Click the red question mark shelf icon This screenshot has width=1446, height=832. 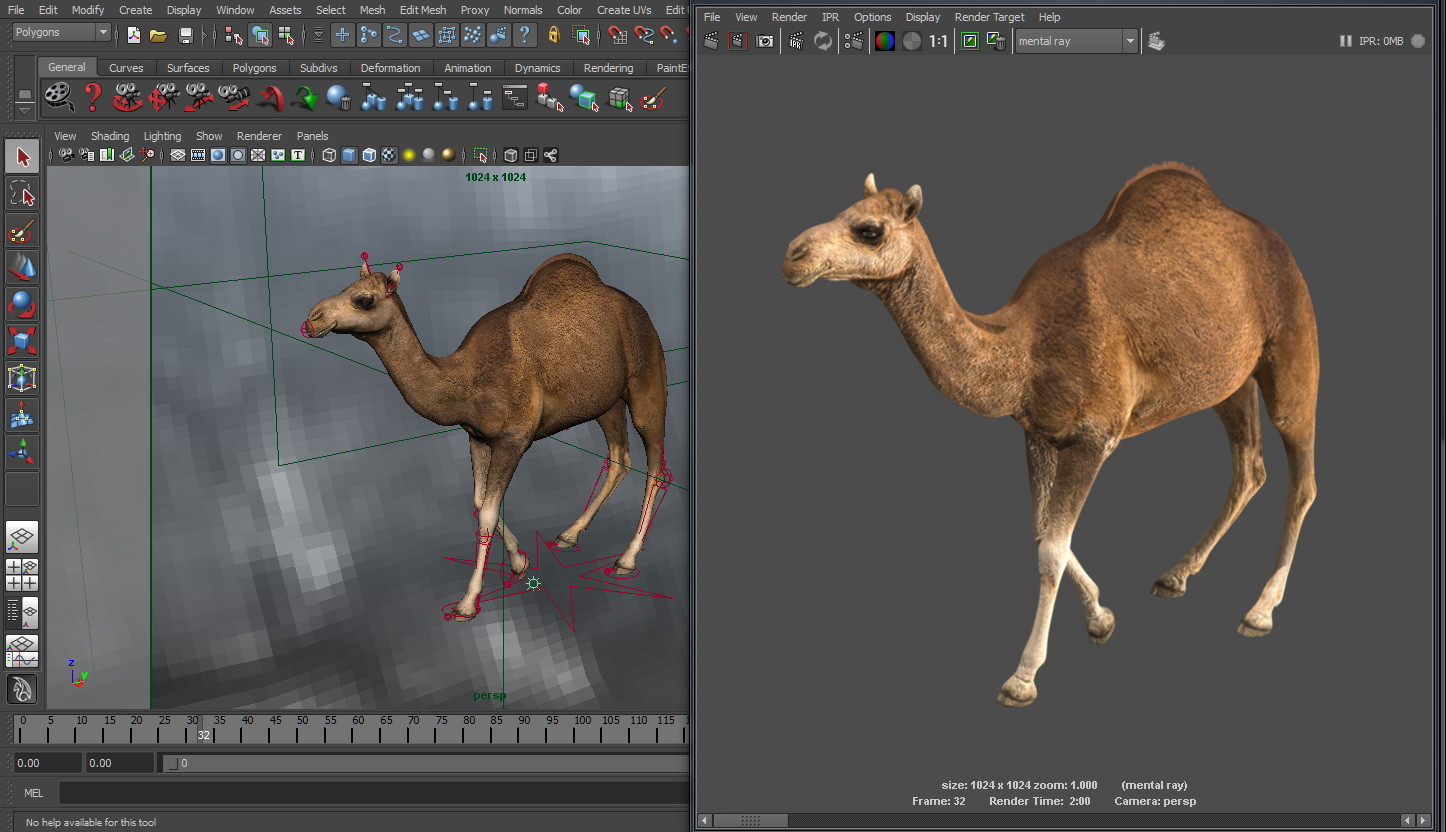[x=93, y=97]
